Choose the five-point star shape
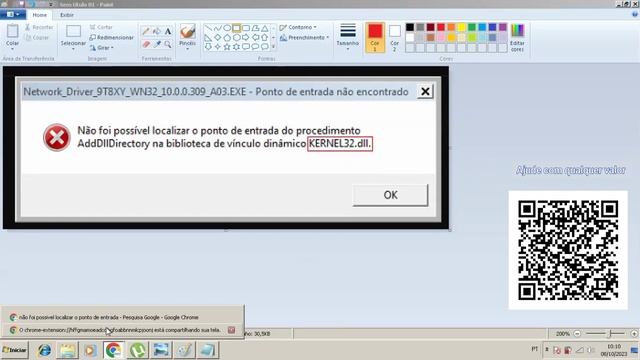 (x=227, y=47)
